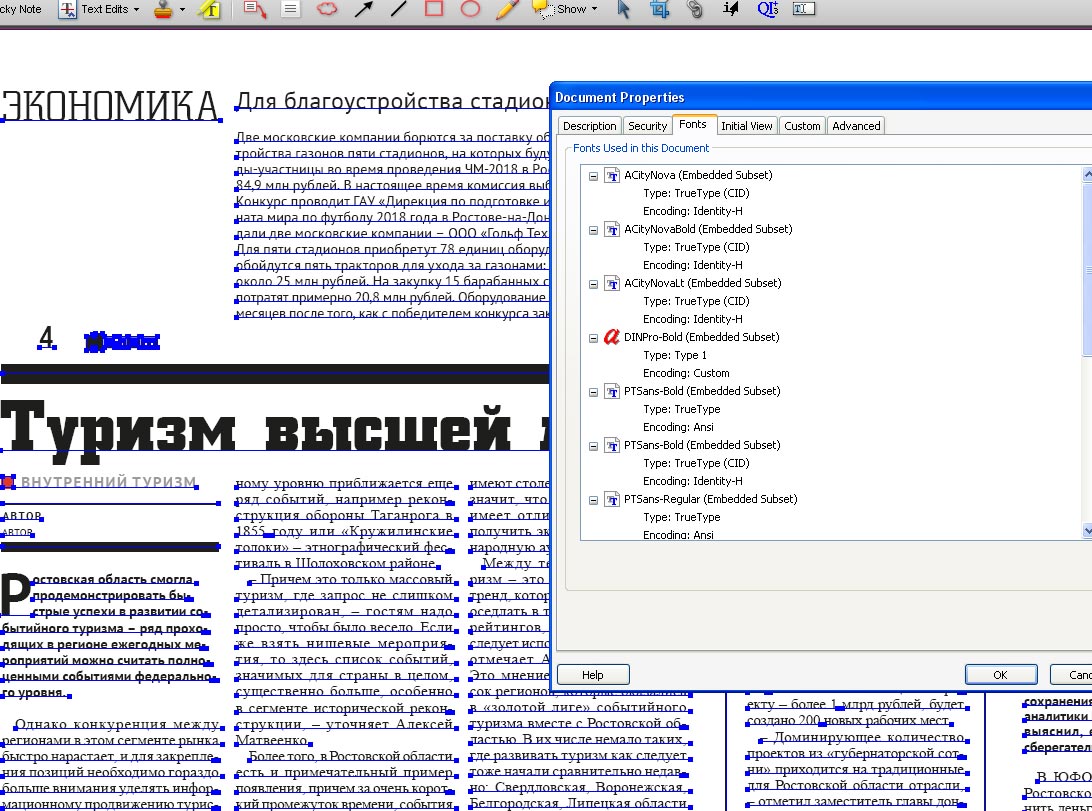Screen dimensions: 1092x811
Task: Select the TouchUp Text tool icon
Action: point(804,9)
